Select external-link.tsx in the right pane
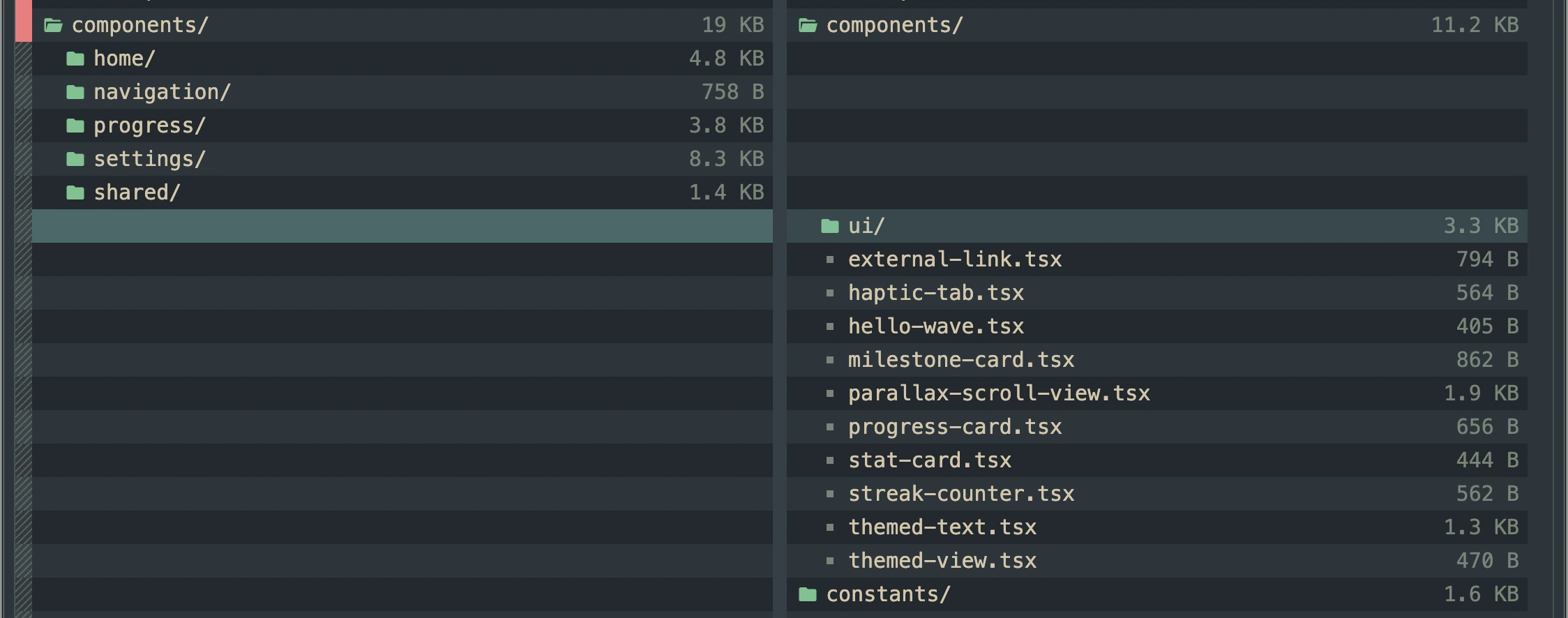Viewport: 1568px width, 618px height. 955,259
